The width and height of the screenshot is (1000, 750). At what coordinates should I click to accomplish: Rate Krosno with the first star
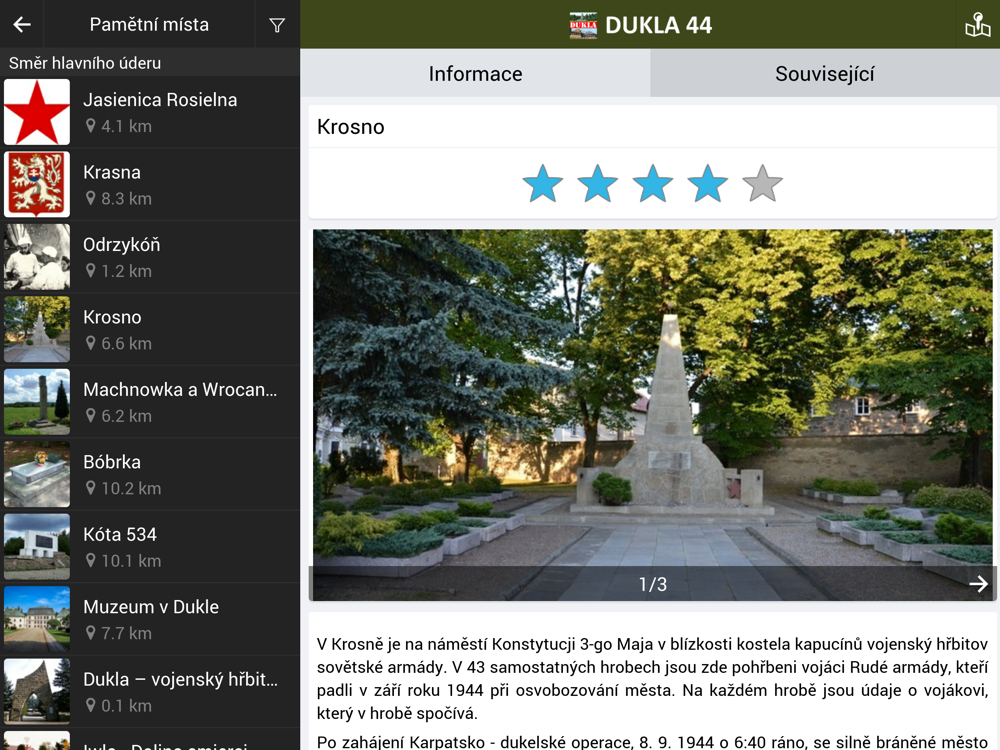543,184
